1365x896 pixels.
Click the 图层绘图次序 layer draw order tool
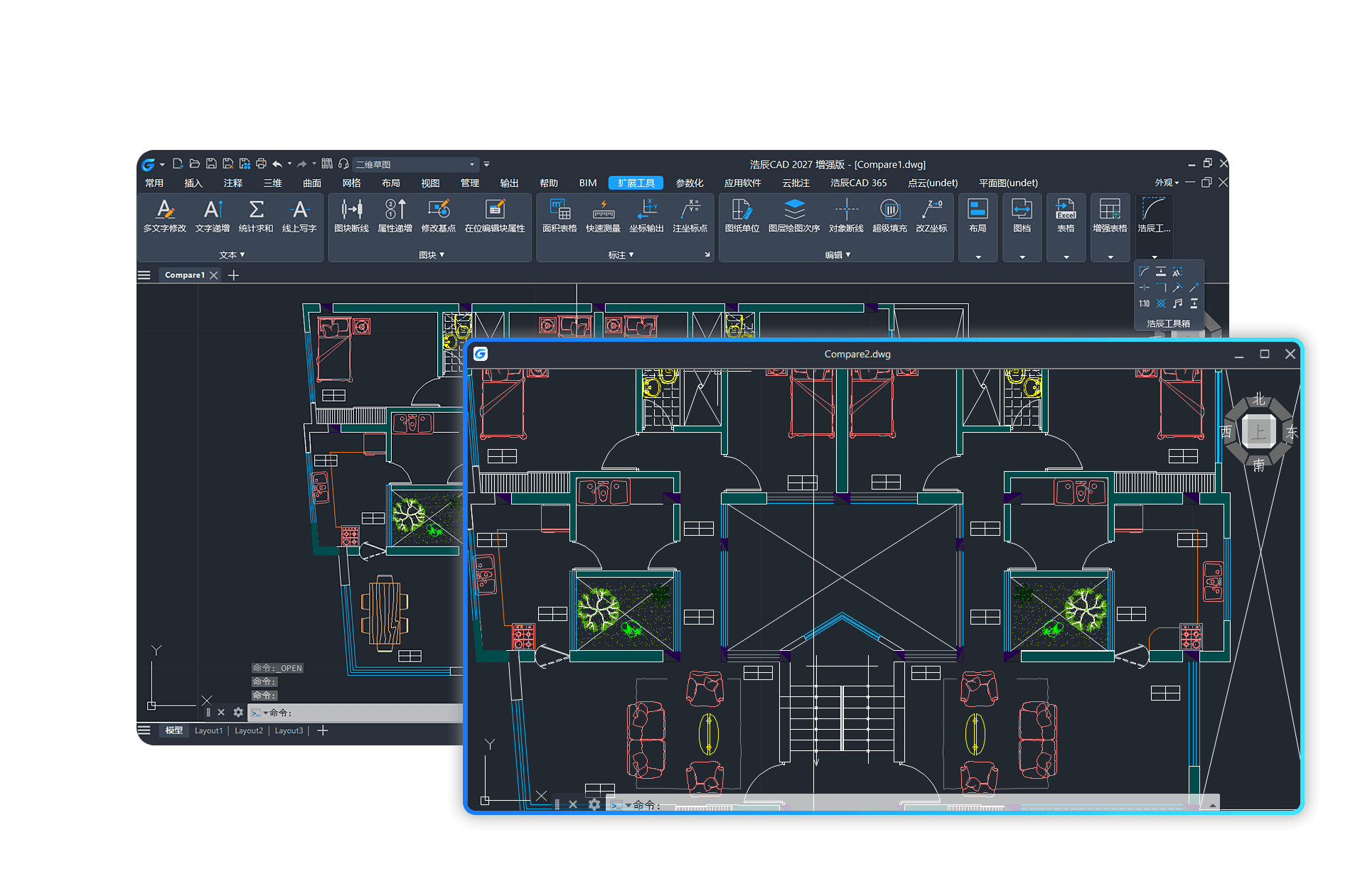(x=794, y=216)
